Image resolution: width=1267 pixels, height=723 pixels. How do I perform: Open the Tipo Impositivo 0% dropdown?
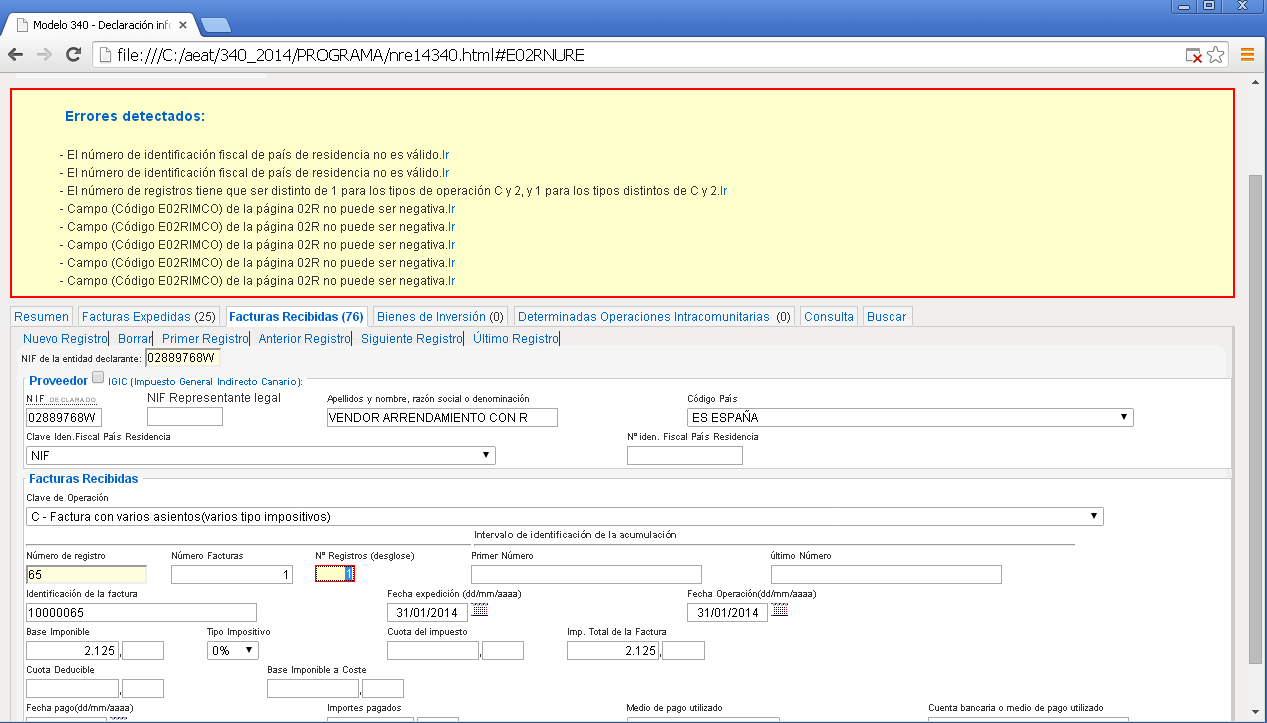[x=232, y=651]
